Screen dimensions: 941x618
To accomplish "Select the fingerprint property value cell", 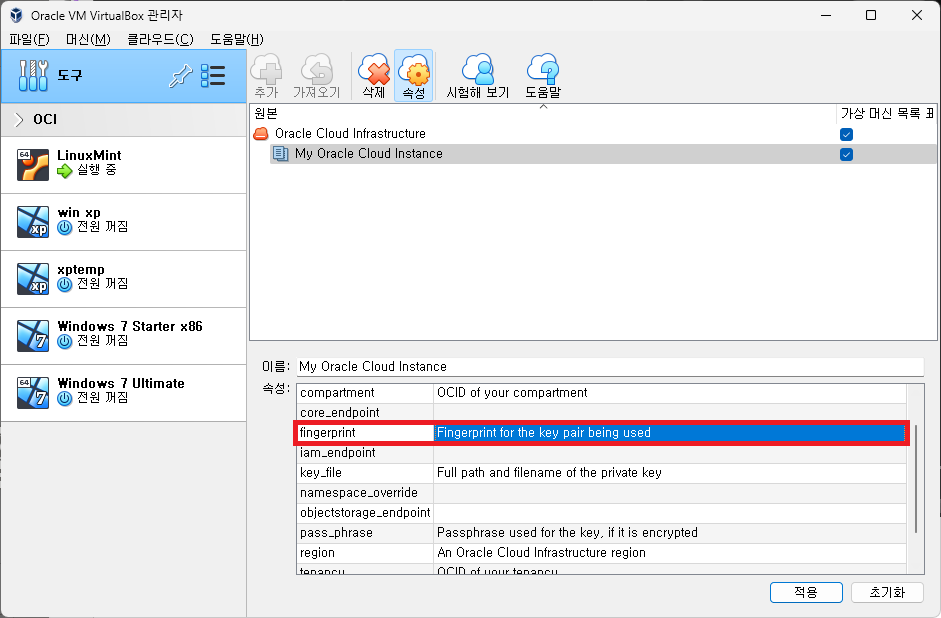I will (670, 433).
